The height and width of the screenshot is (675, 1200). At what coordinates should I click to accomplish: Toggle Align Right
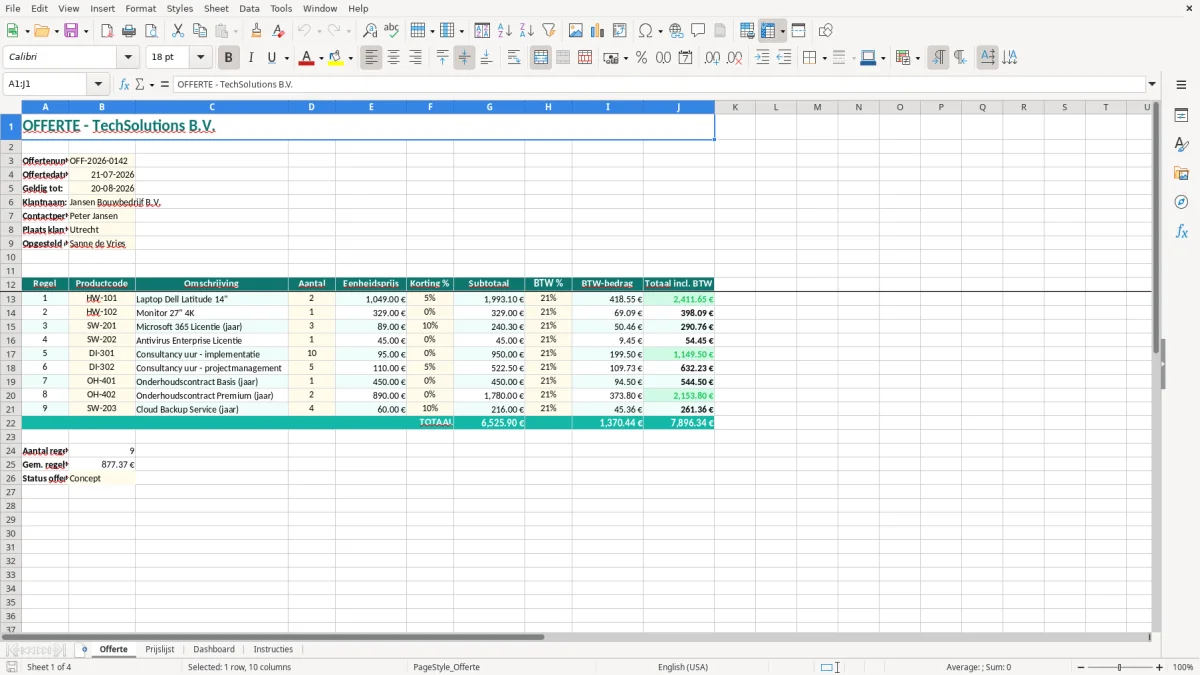click(x=415, y=58)
